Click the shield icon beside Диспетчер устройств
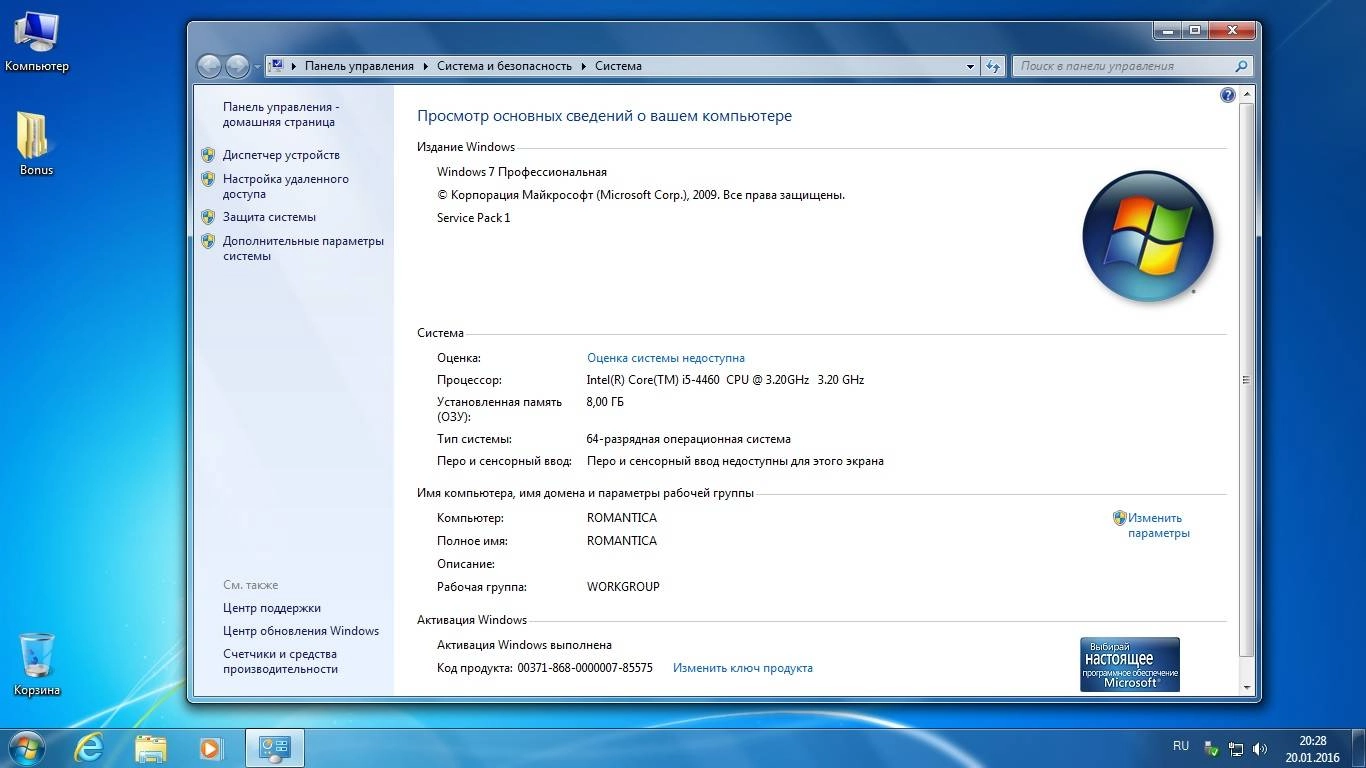The height and width of the screenshot is (768, 1366). [x=208, y=155]
